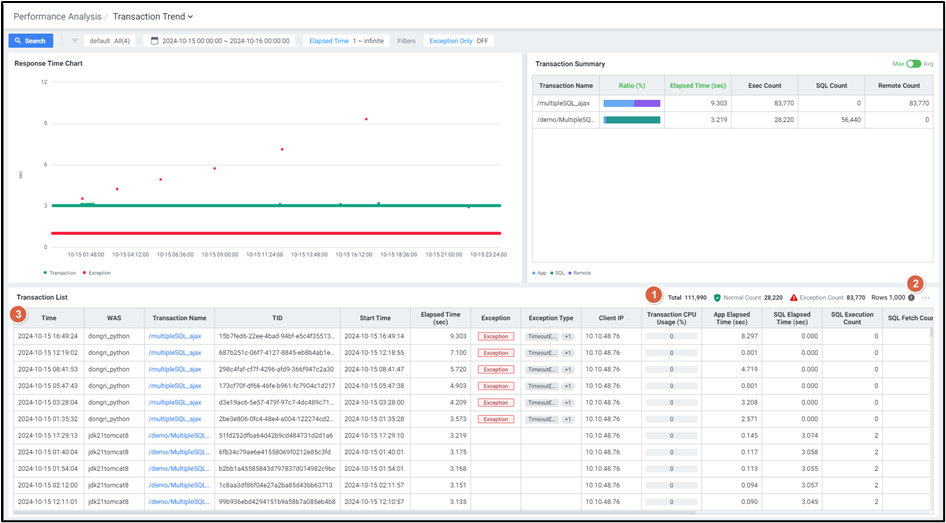This screenshot has height=523, width=946.
Task: Open the default All(4) instance selector
Action: (x=110, y=41)
